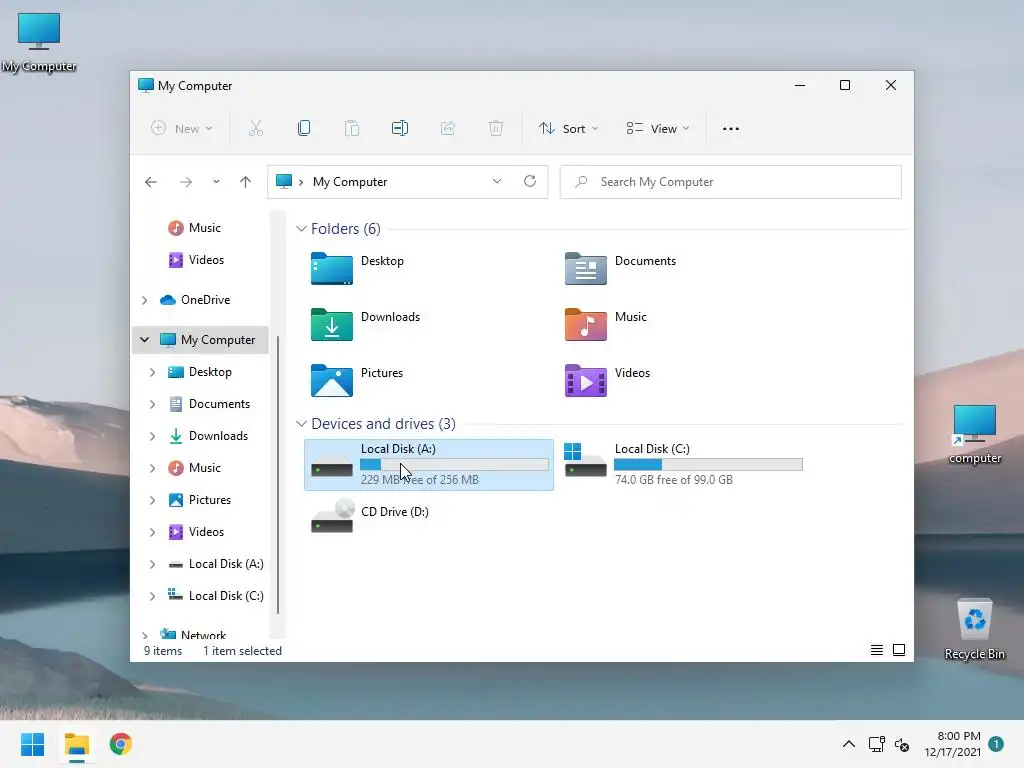The height and width of the screenshot is (768, 1024).
Task: Expand Documents node in sidebar
Action: tap(153, 404)
